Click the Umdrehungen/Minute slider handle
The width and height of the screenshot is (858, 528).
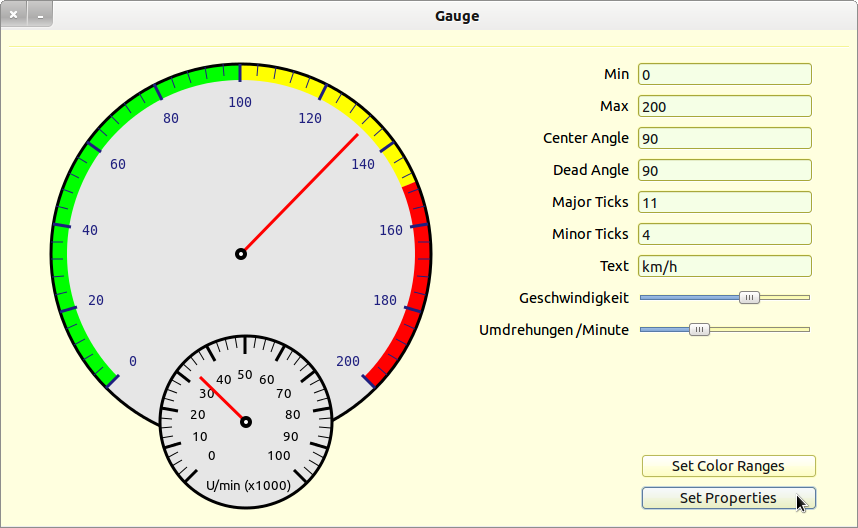click(700, 329)
